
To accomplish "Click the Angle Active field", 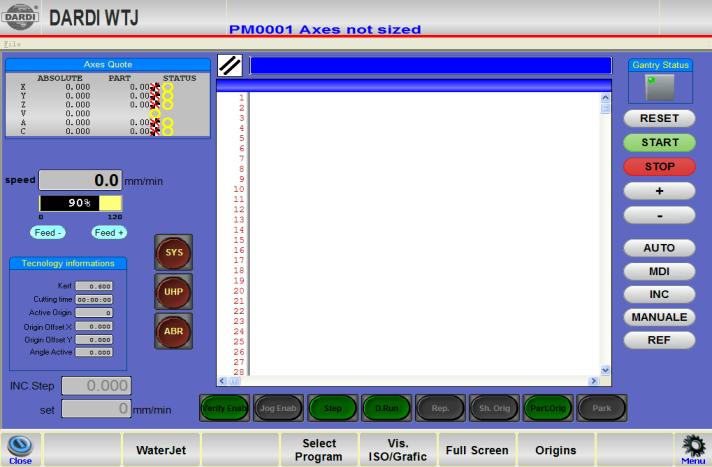I will (94, 353).
